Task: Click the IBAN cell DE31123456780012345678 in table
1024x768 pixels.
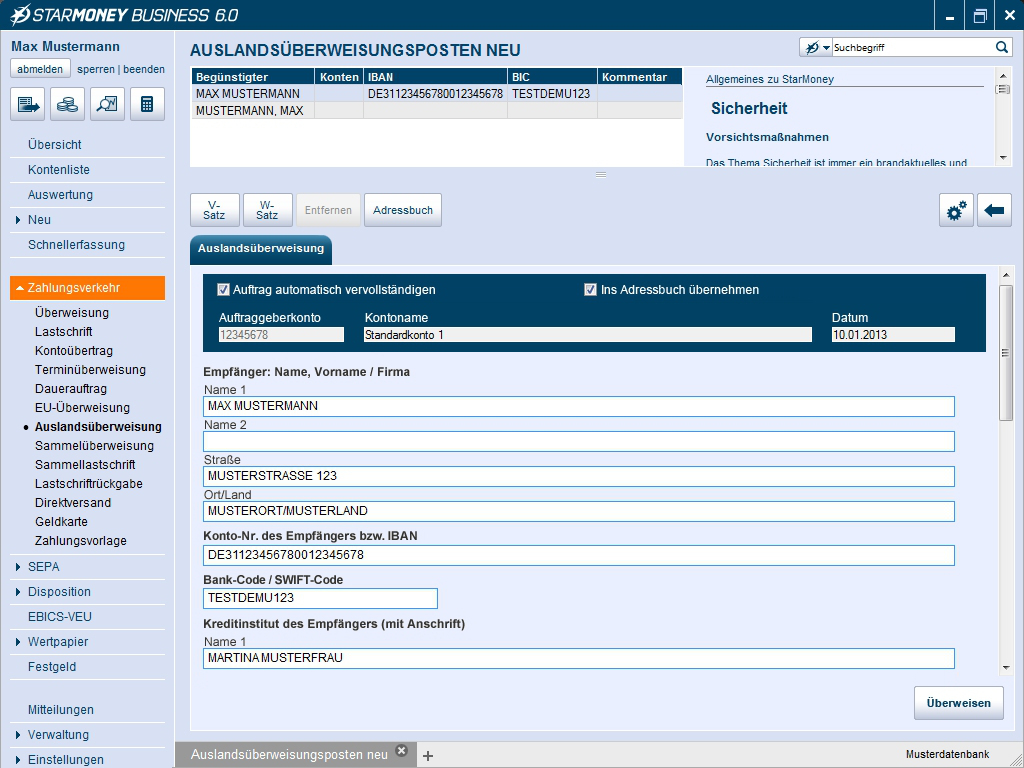Action: pyautogui.click(x=436, y=94)
